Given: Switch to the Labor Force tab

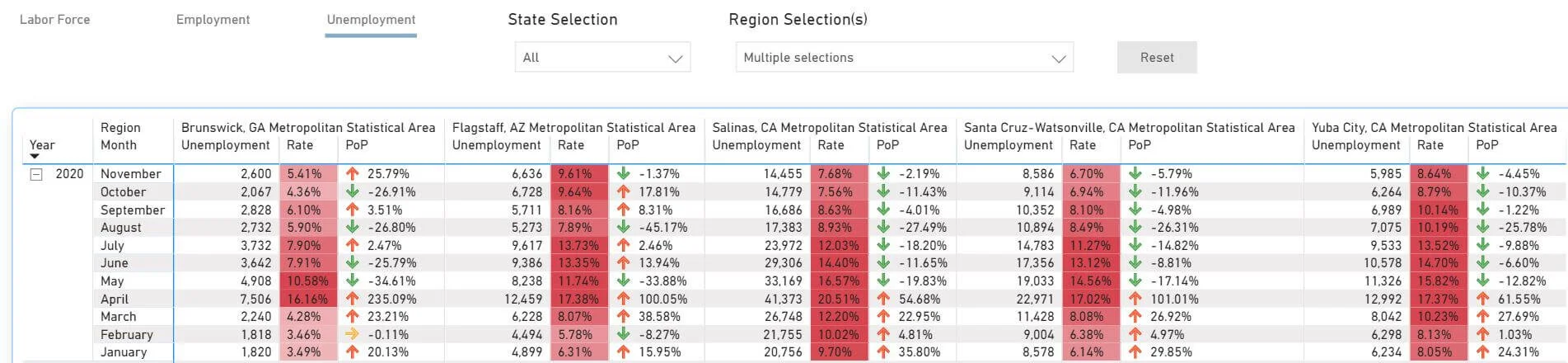Looking at the screenshot, I should click(55, 20).
